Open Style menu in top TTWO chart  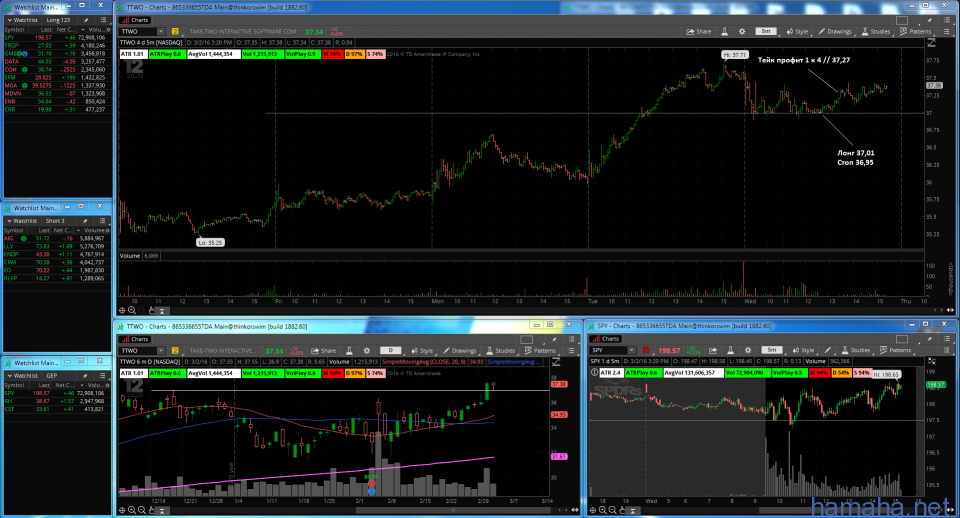[798, 31]
